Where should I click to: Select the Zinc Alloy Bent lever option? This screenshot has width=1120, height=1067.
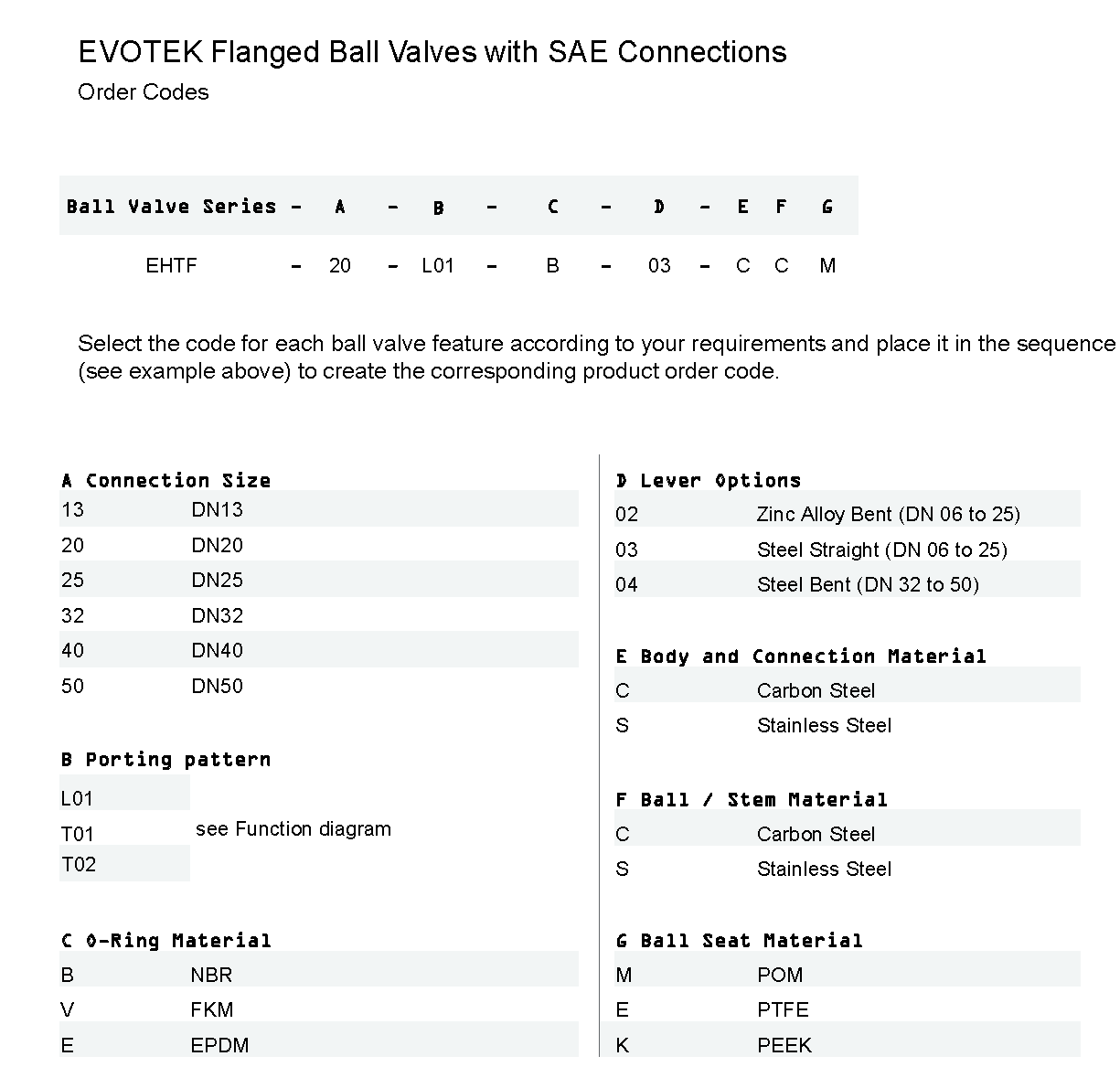(x=888, y=515)
